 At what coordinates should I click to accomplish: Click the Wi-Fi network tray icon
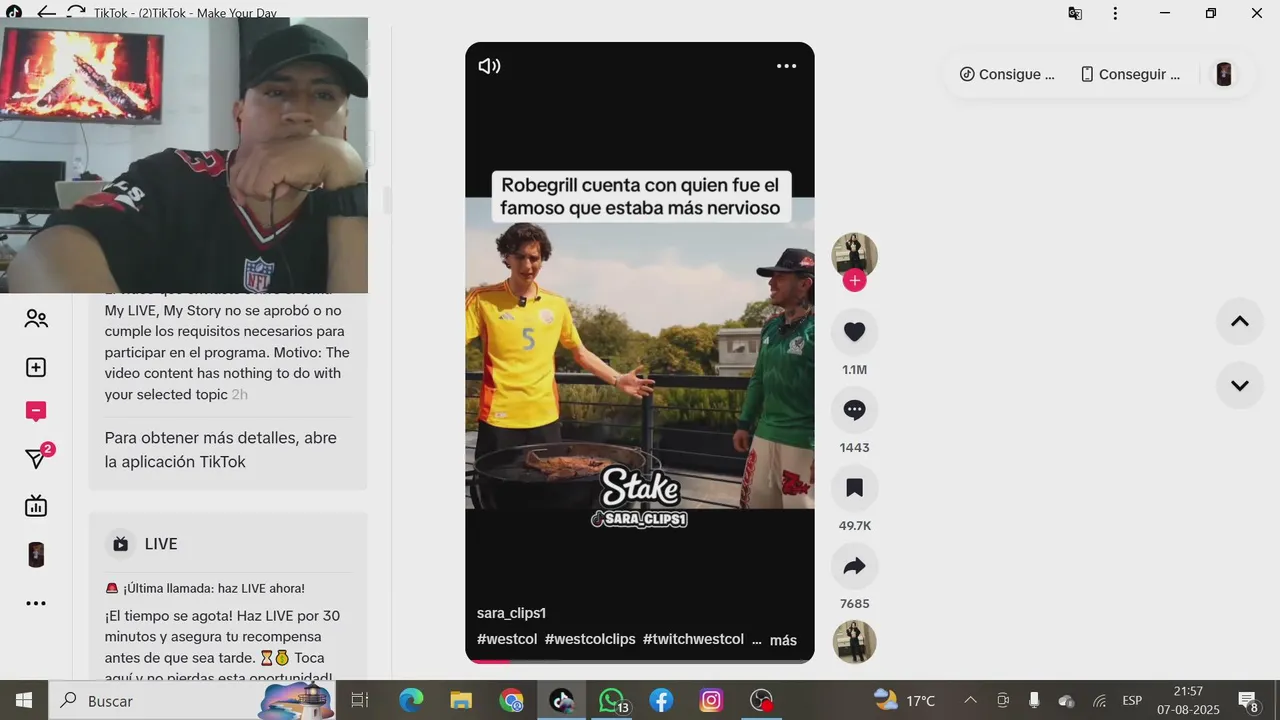(x=1100, y=701)
